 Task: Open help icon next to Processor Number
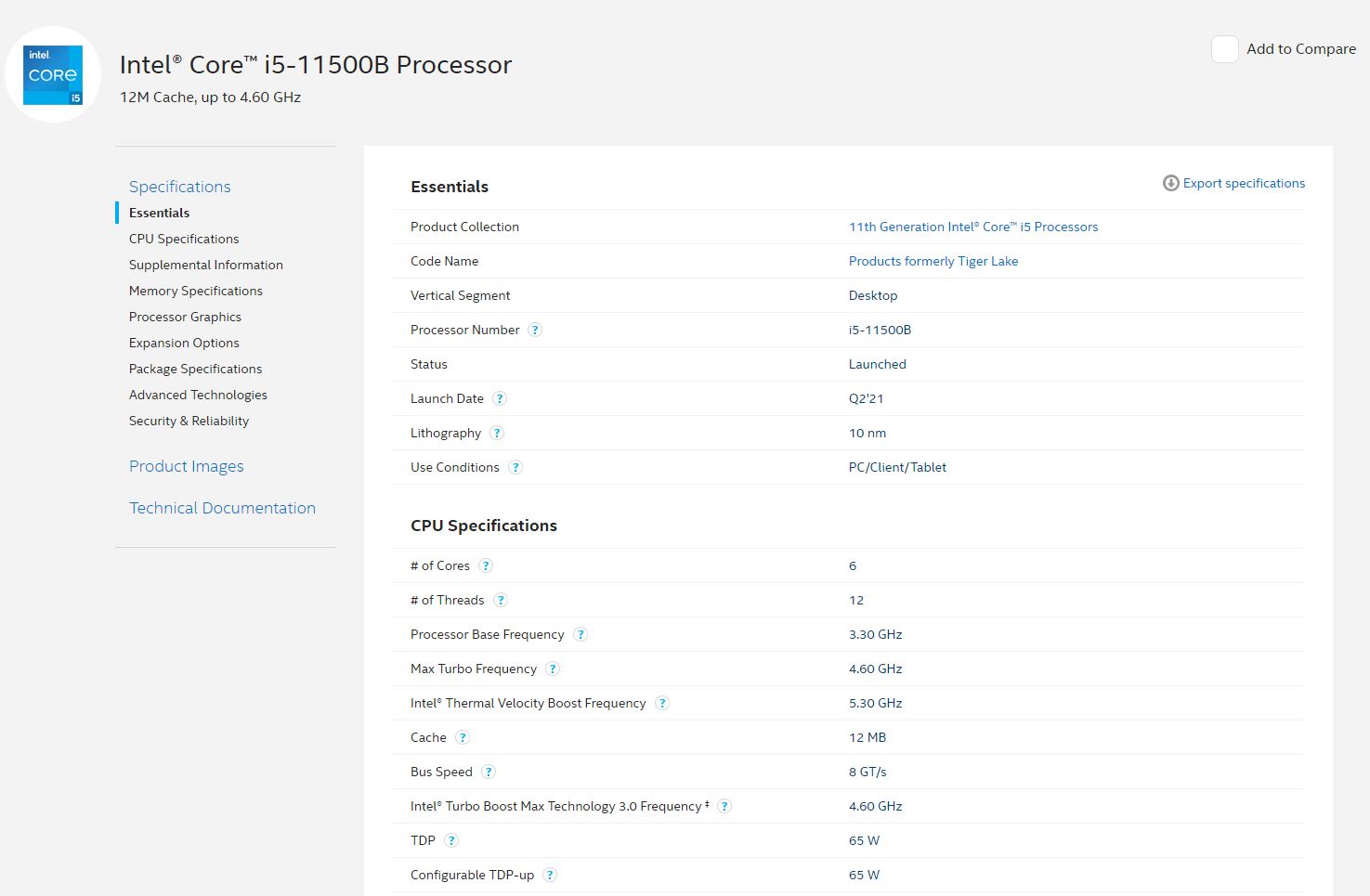coord(535,330)
